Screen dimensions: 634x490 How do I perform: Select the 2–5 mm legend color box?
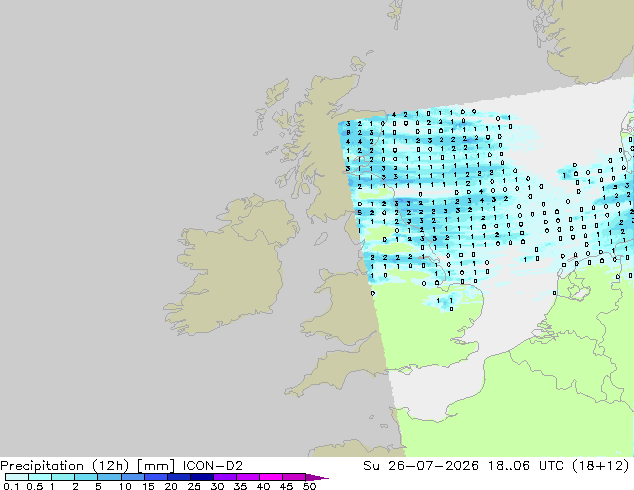(x=86, y=477)
